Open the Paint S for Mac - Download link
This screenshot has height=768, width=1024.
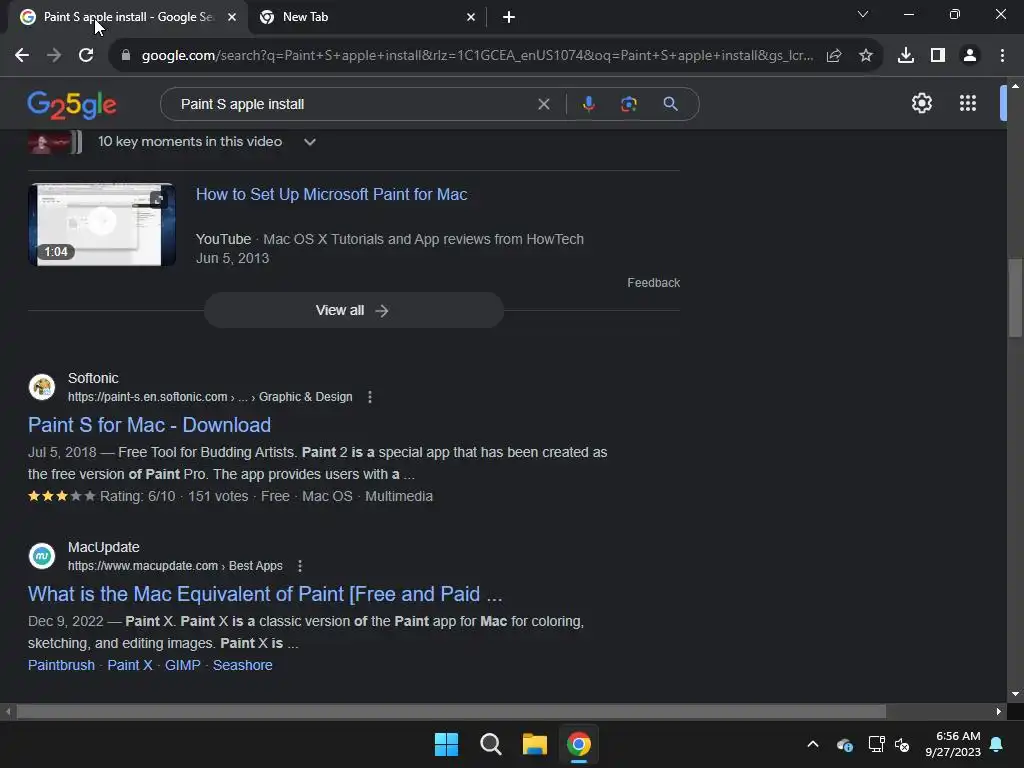click(x=150, y=425)
